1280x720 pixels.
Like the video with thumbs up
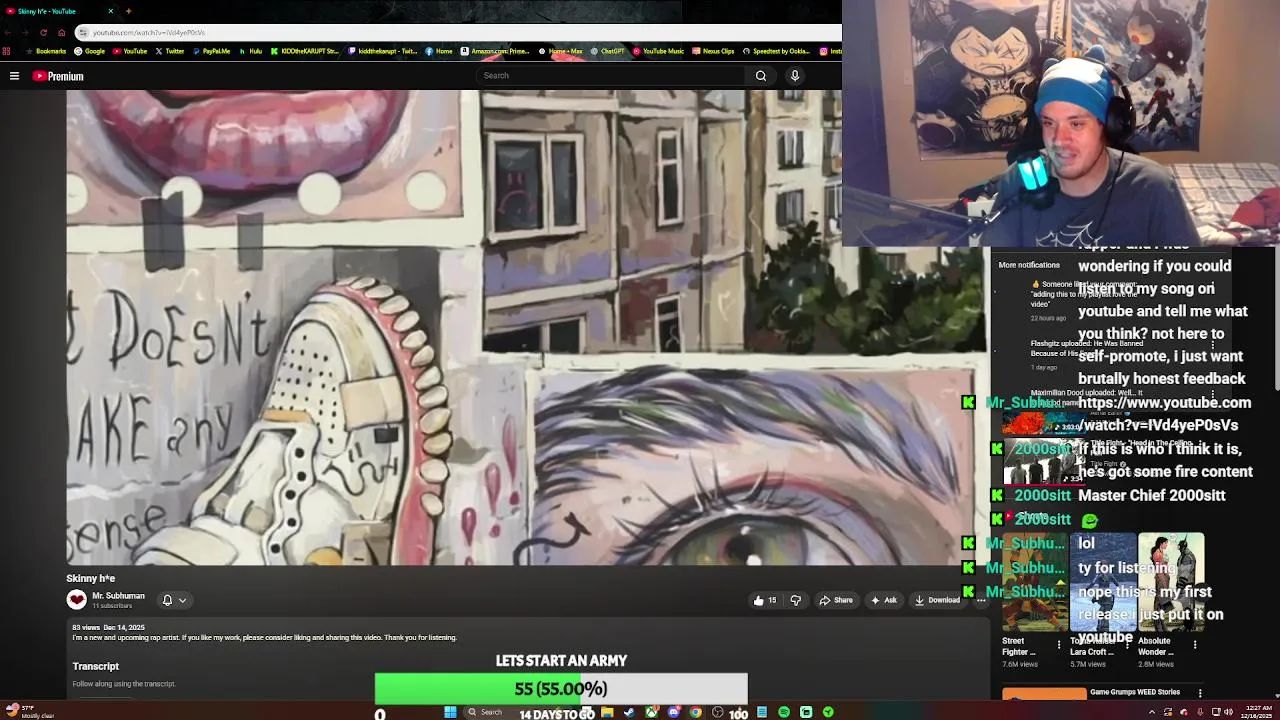[765, 600]
